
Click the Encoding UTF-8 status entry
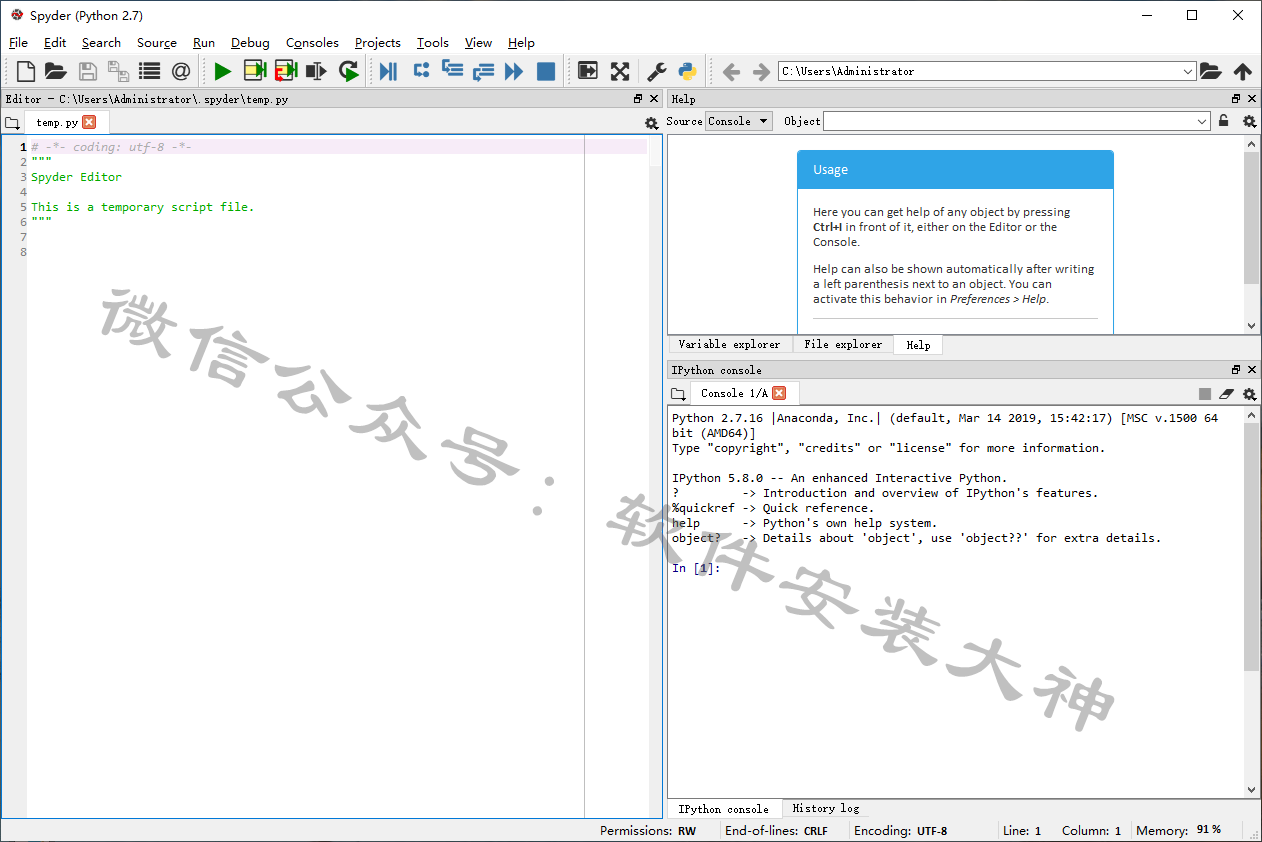[900, 831]
